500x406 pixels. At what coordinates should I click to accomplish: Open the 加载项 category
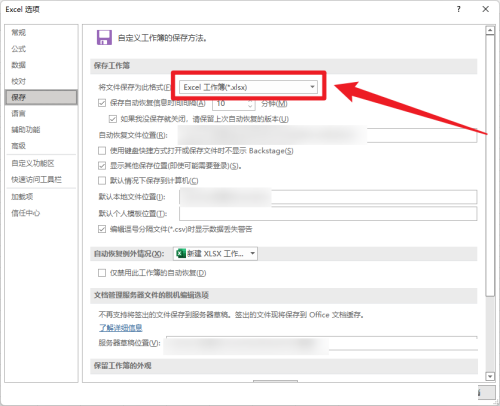pos(22,197)
